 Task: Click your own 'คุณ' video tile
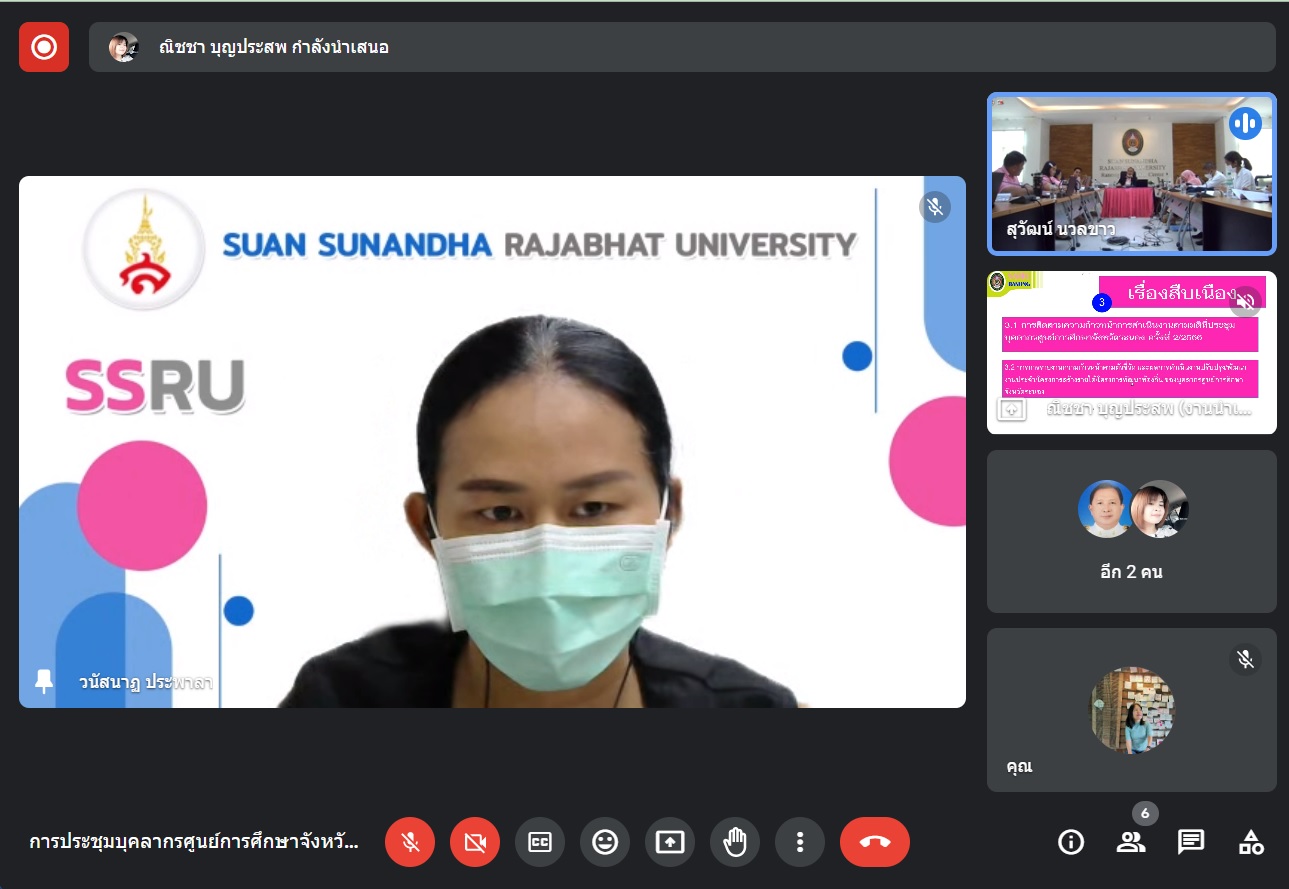(x=1131, y=709)
